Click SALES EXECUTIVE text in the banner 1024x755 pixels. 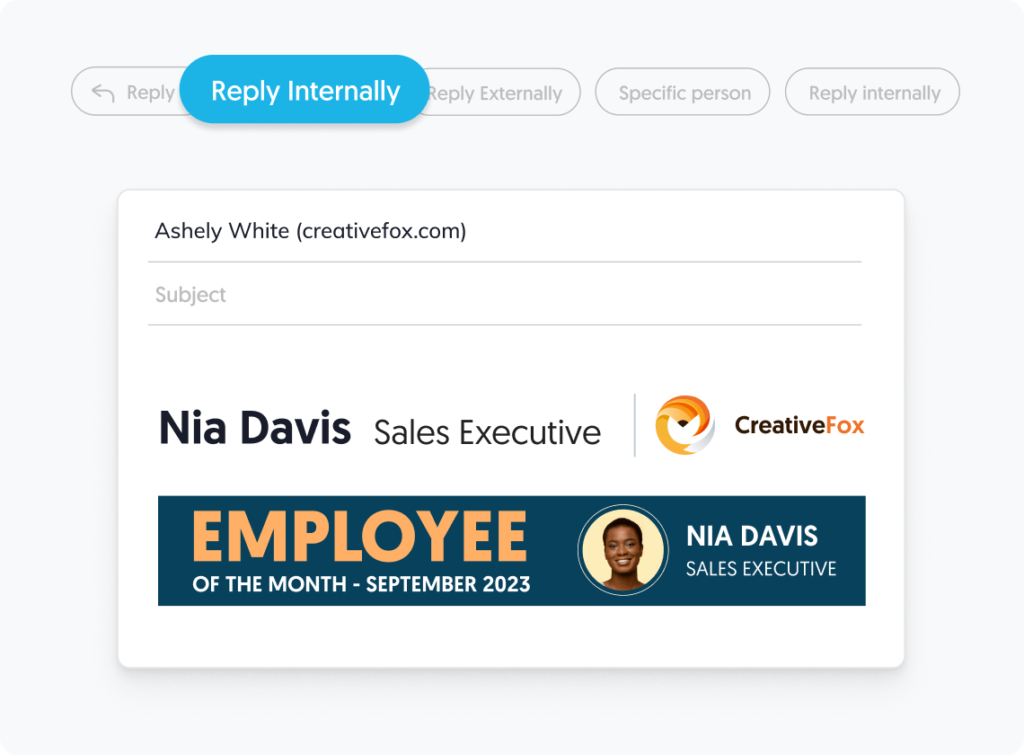[760, 569]
